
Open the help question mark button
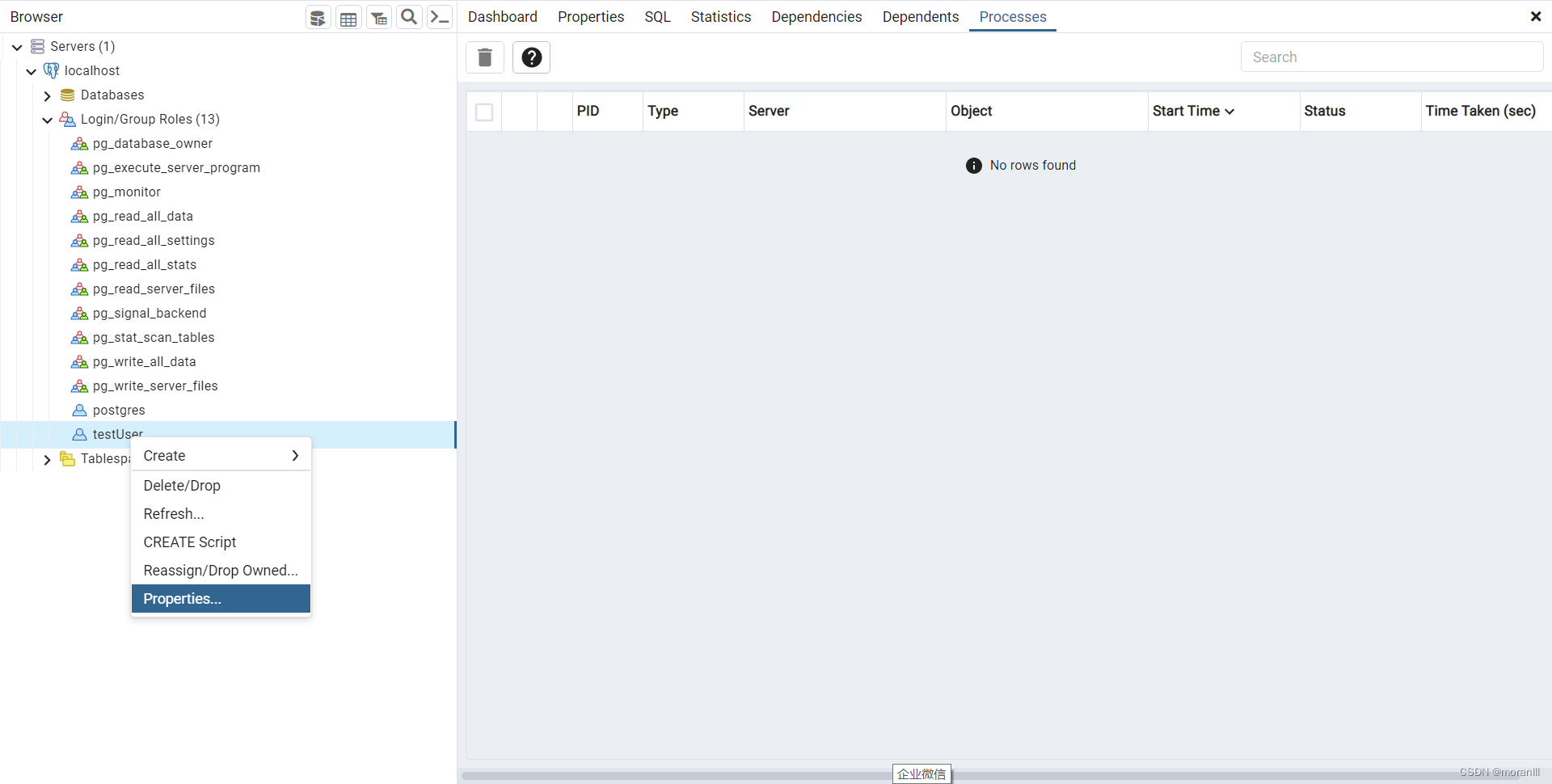click(531, 57)
